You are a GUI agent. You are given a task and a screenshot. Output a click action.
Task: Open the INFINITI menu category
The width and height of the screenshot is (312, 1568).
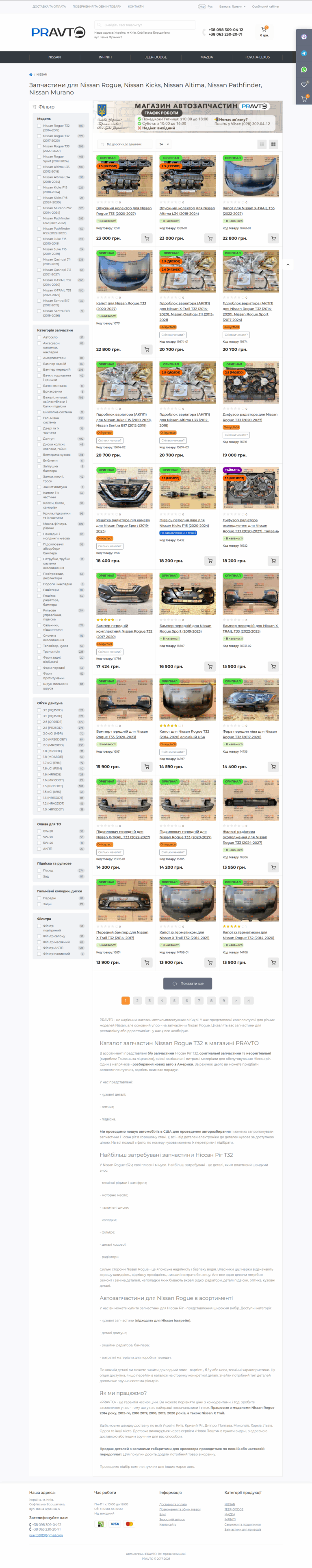pos(105,57)
